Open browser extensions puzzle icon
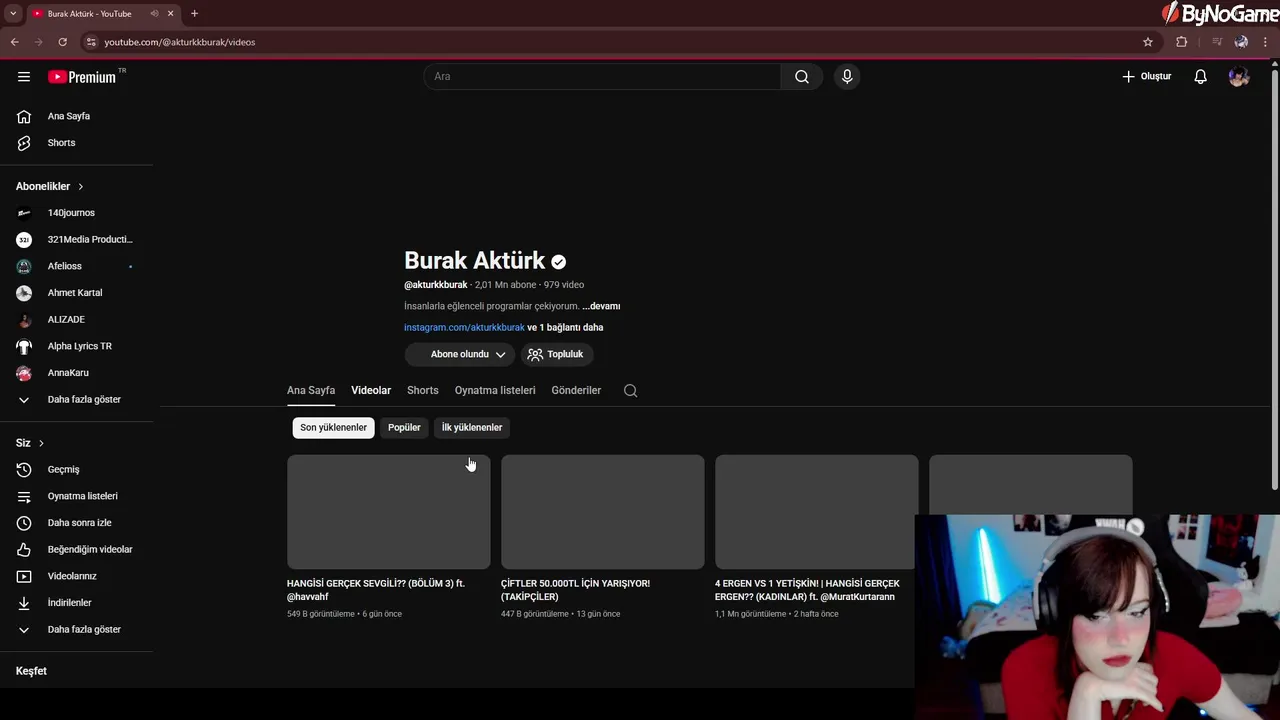 pos(1182,42)
